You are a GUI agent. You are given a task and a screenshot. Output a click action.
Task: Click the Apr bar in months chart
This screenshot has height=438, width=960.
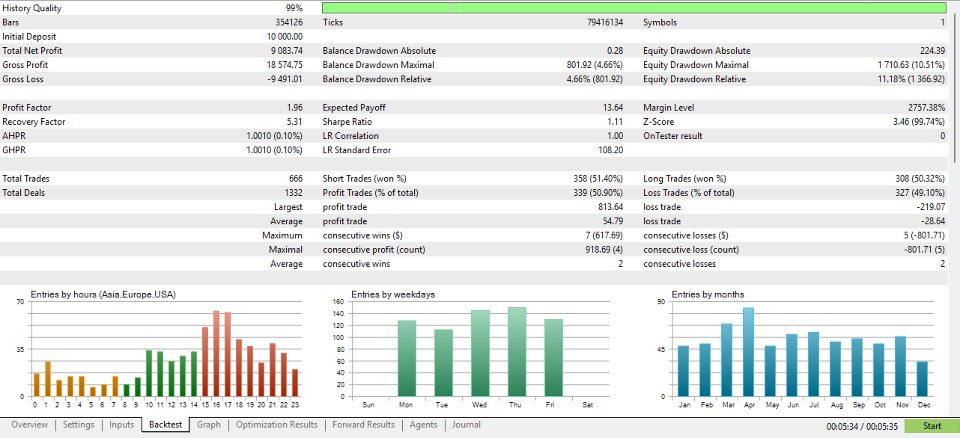[748, 352]
